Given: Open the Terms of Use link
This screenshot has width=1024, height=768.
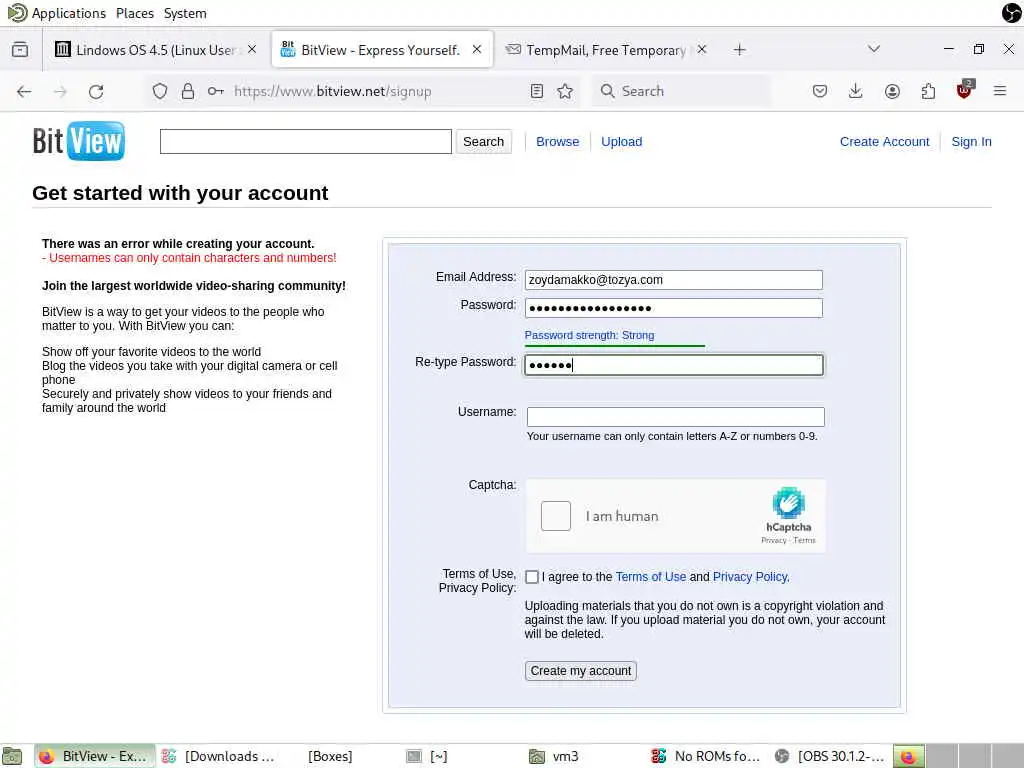Looking at the screenshot, I should [x=651, y=577].
